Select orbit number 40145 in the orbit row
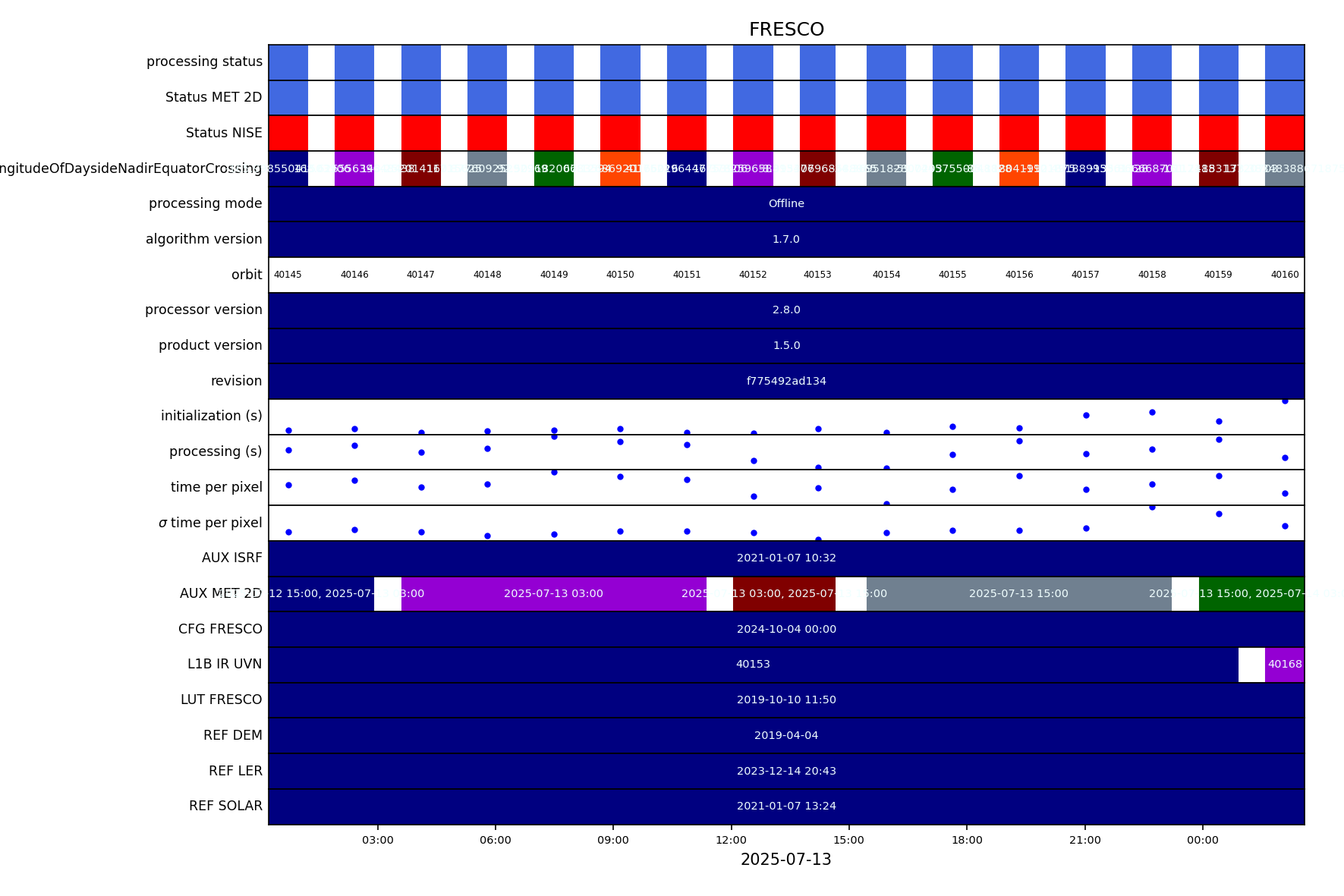This screenshot has height=896, width=1344. (288, 275)
